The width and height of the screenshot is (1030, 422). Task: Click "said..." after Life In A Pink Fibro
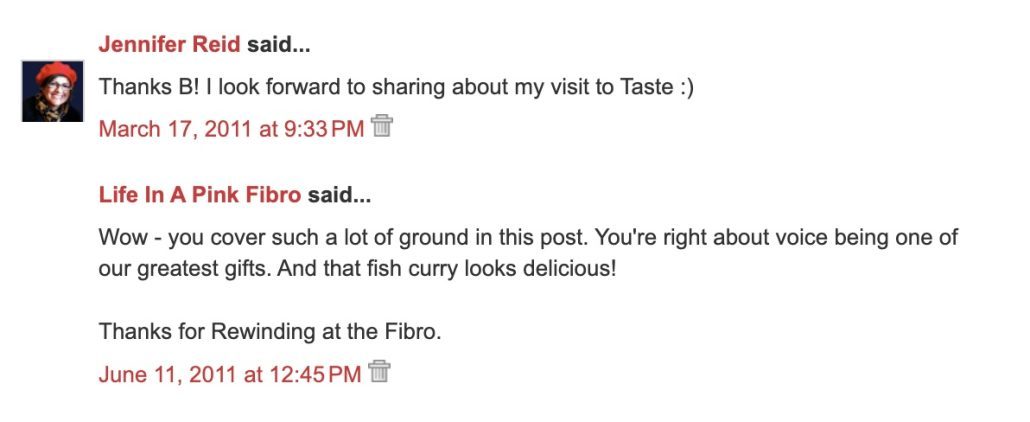click(x=339, y=195)
